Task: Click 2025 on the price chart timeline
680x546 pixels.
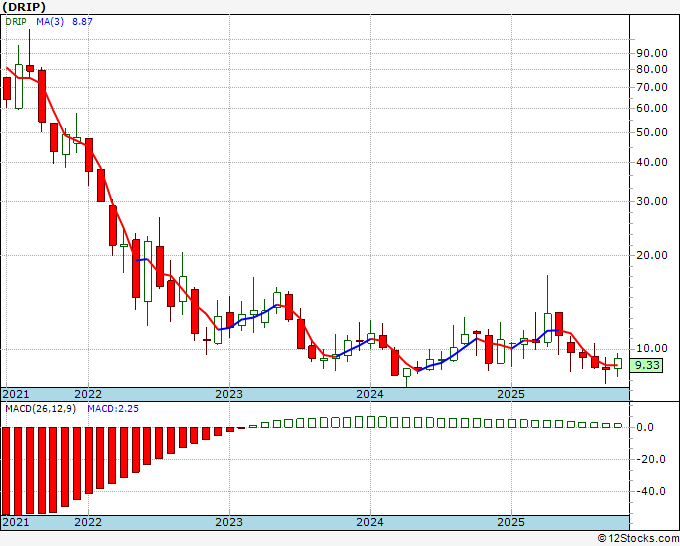Action: [x=511, y=394]
